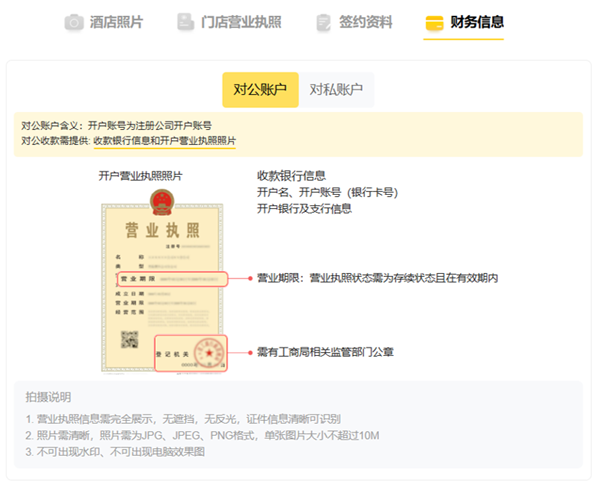Select the 财务信息 tab

pos(477,22)
